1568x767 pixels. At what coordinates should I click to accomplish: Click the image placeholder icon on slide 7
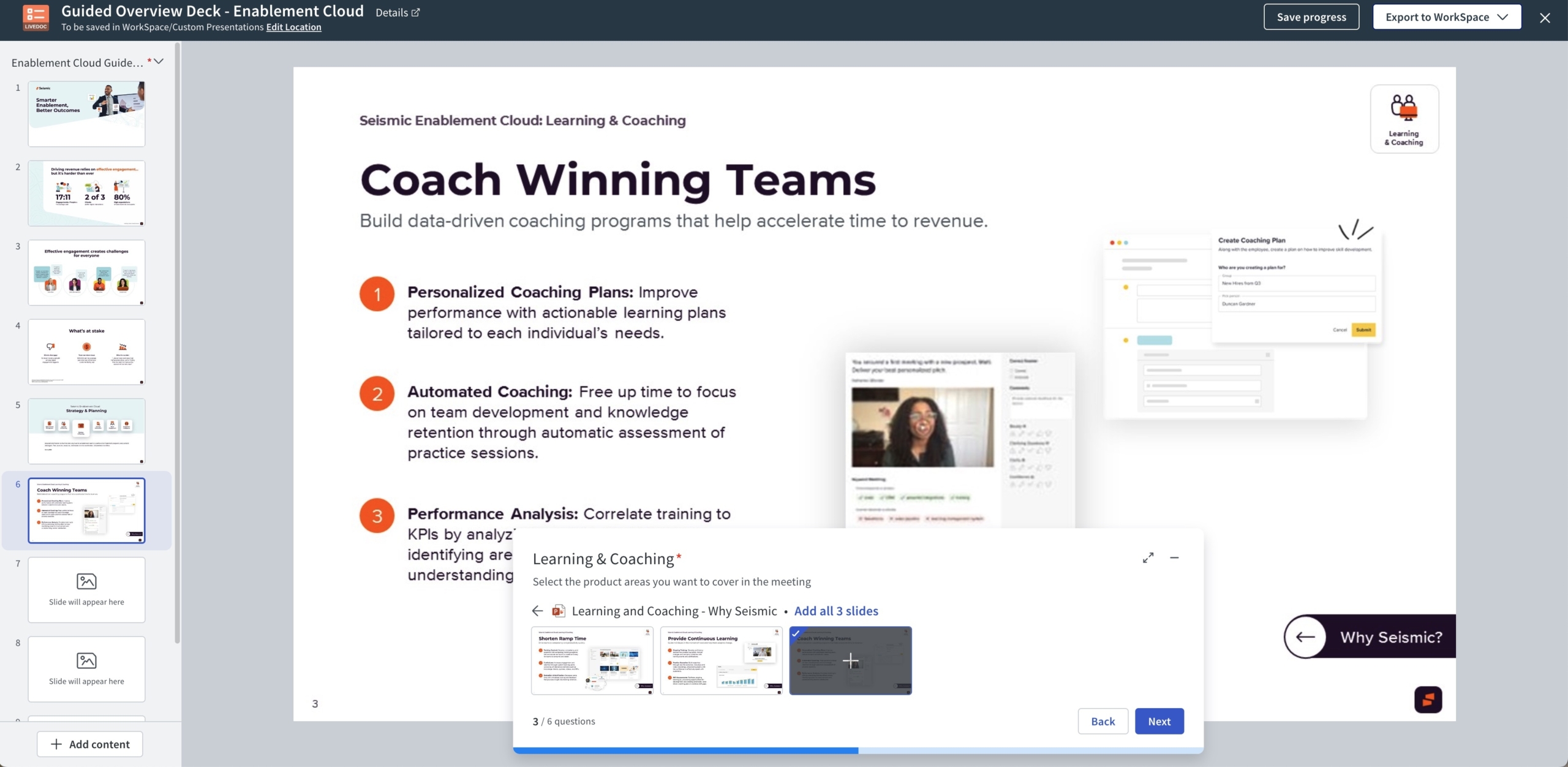86,581
